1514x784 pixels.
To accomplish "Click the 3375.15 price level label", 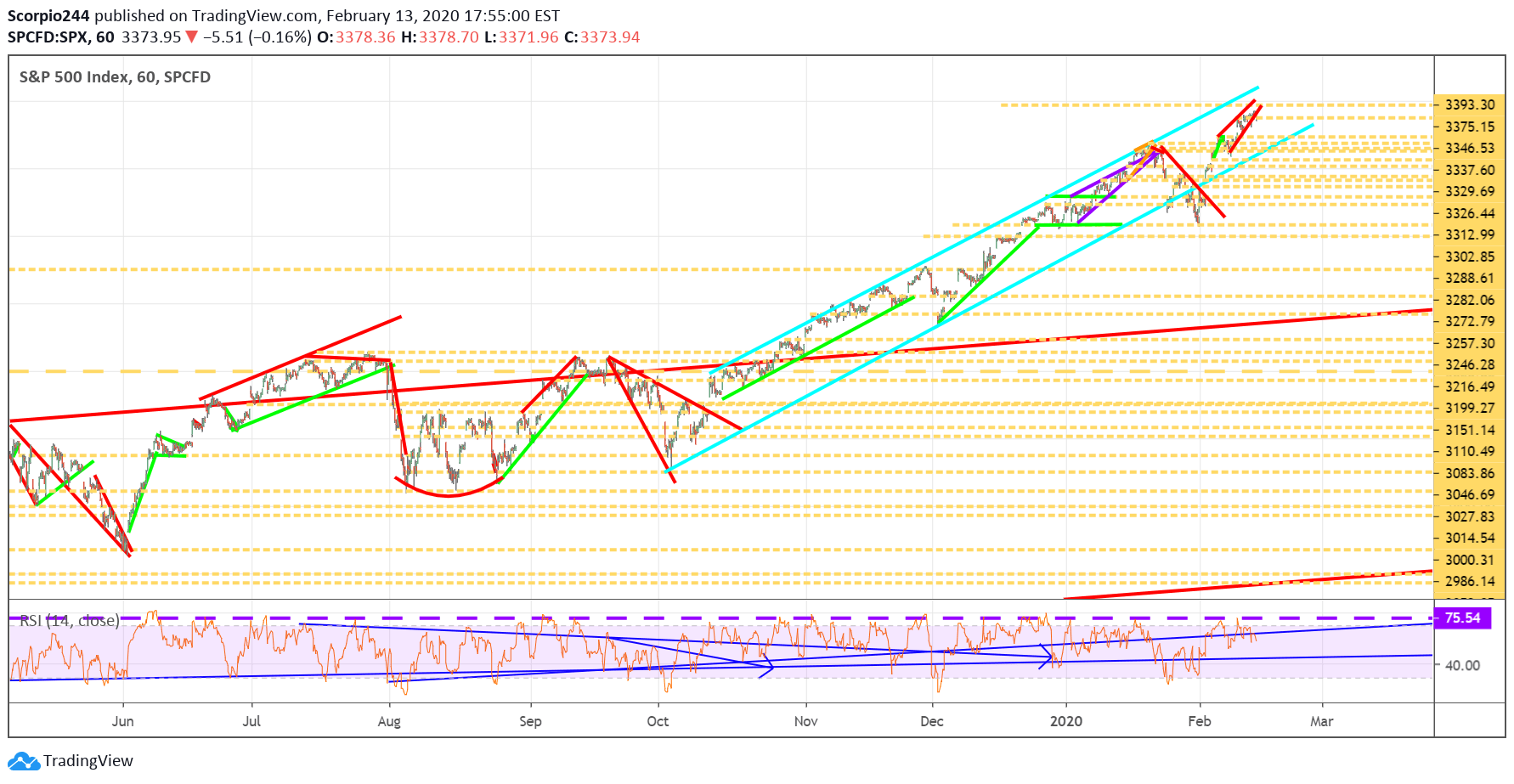I will (1470, 127).
